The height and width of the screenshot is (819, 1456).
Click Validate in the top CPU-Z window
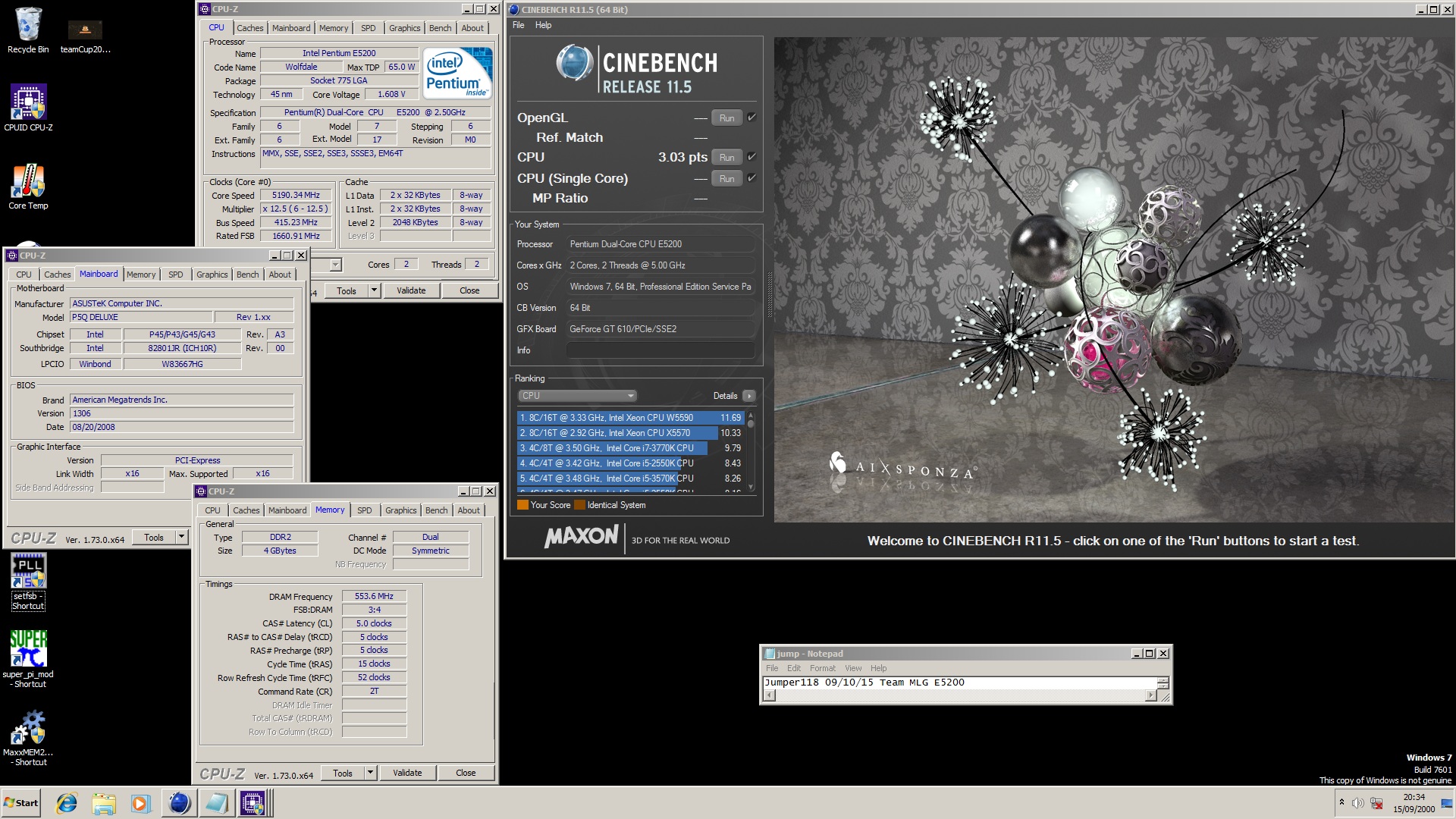click(411, 290)
